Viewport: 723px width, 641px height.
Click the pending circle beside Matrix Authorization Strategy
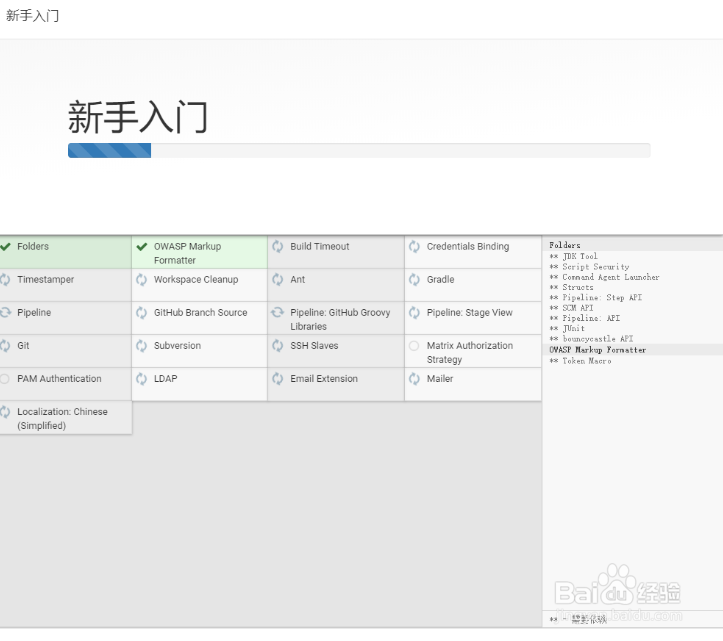[x=414, y=346]
